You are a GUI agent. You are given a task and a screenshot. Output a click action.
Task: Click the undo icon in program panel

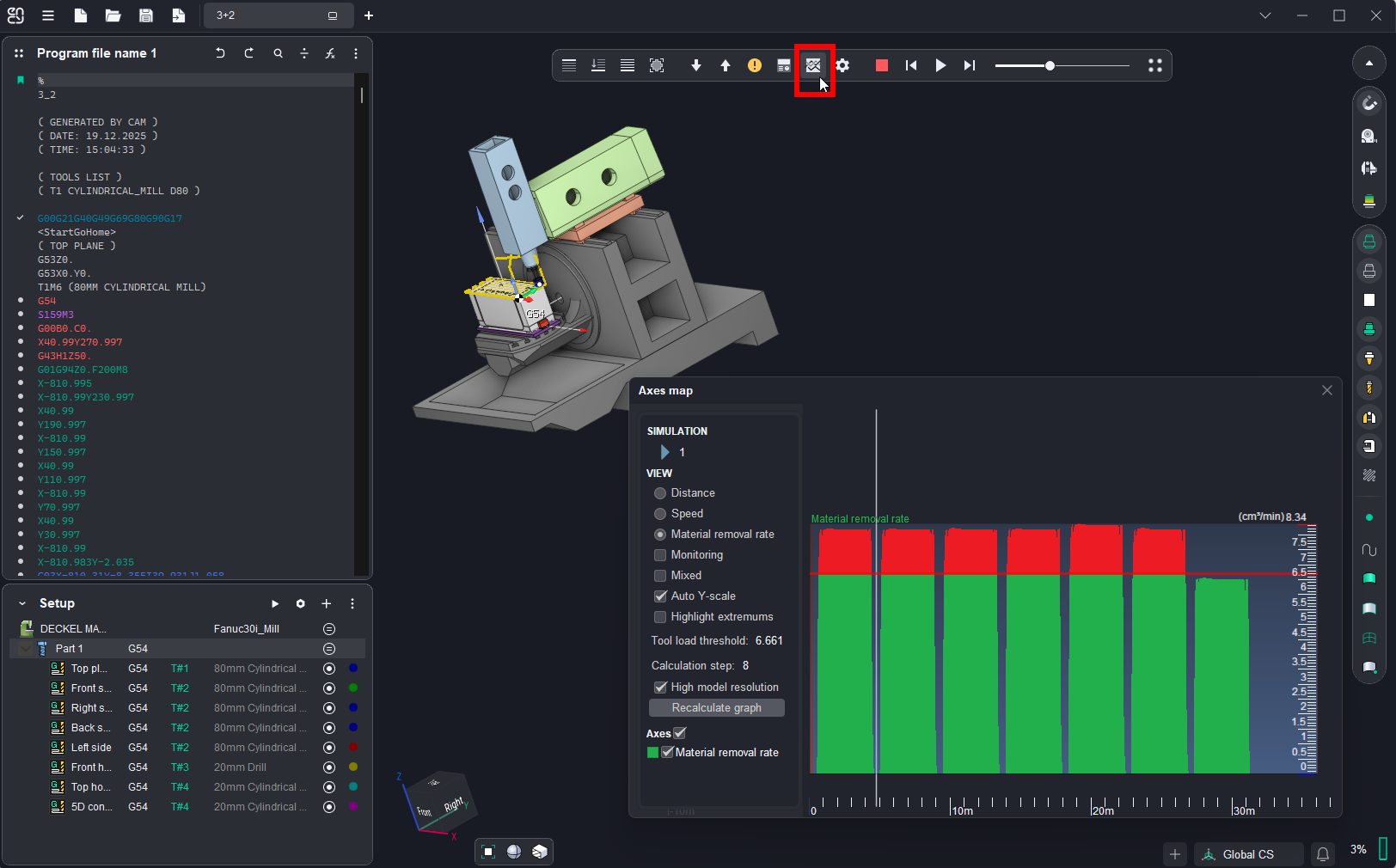pos(220,53)
